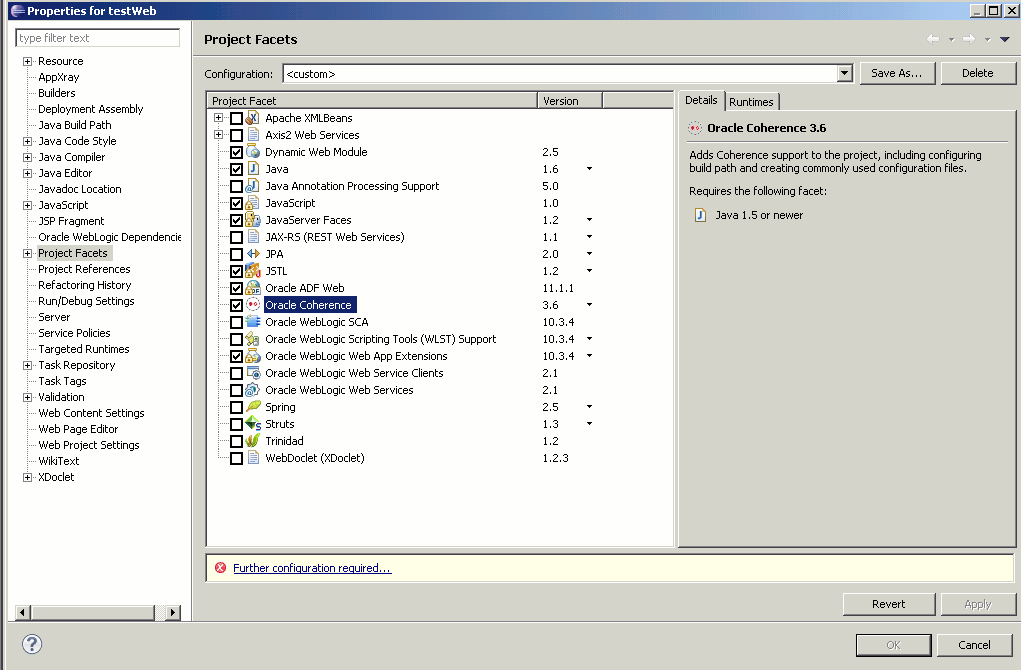Viewport: 1021px width, 670px height.
Task: Open the Java version dropdown arrow
Action: [589, 169]
